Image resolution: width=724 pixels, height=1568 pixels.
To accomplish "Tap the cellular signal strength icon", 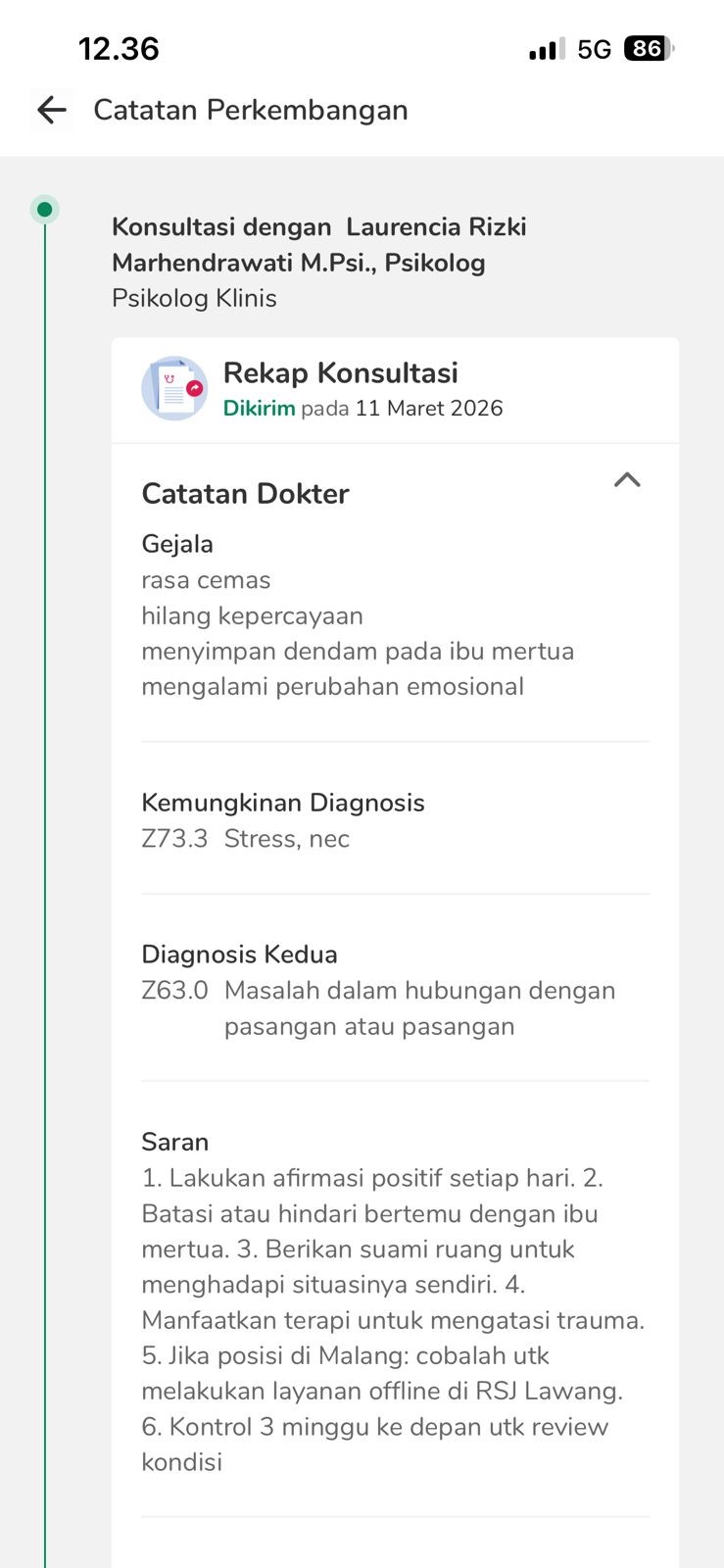I will click(x=546, y=49).
